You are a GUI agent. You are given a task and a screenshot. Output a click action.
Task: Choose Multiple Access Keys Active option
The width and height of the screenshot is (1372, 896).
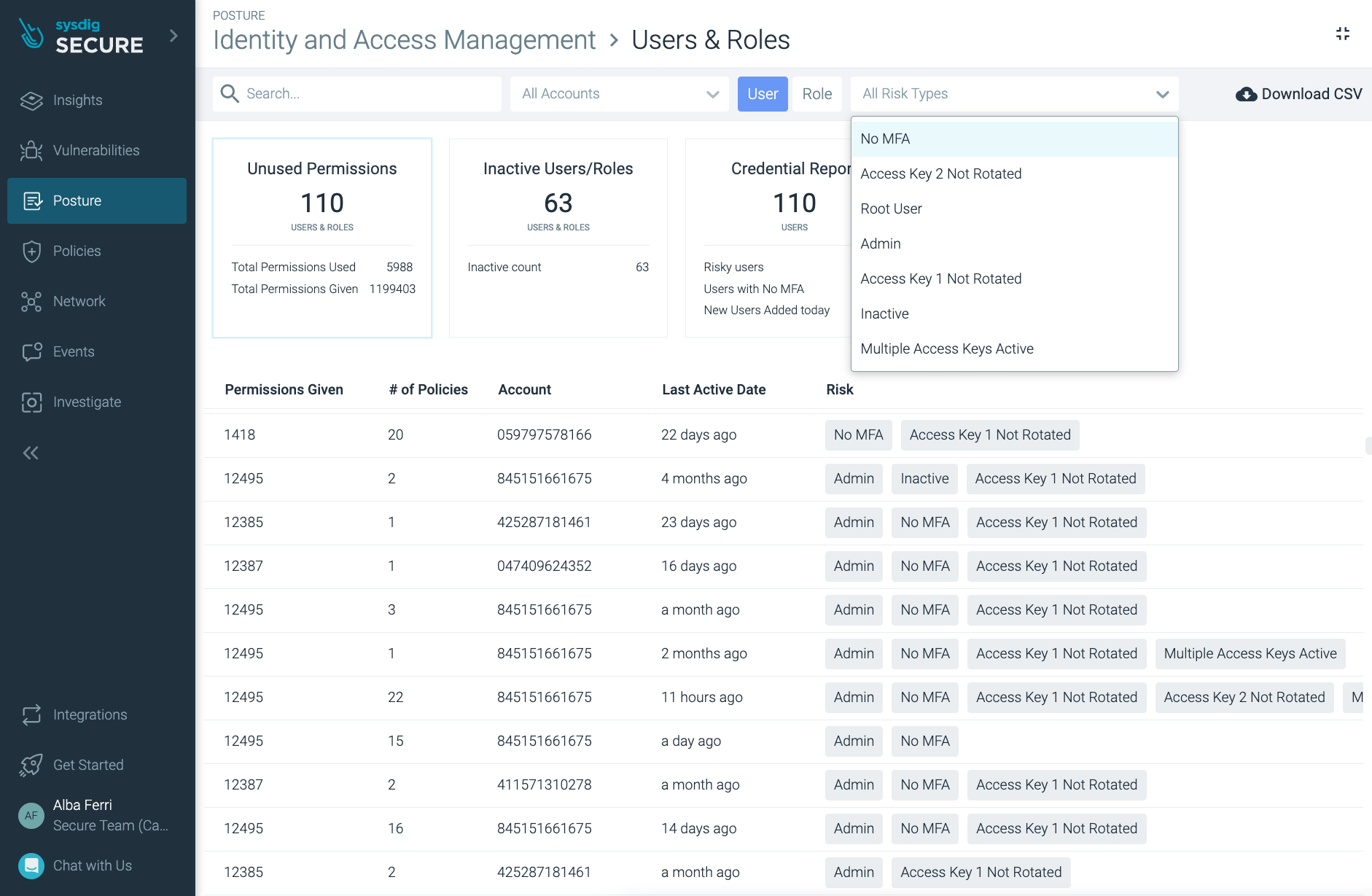pyautogui.click(x=1015, y=348)
